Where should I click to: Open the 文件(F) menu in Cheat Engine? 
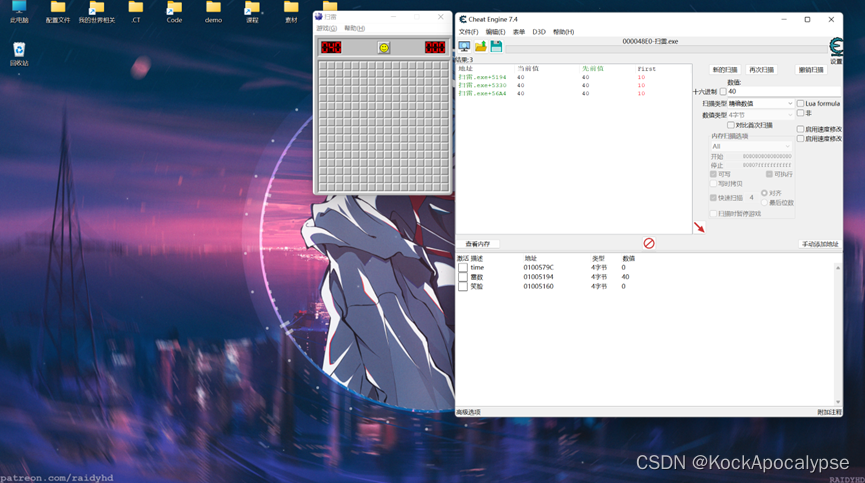click(x=468, y=32)
